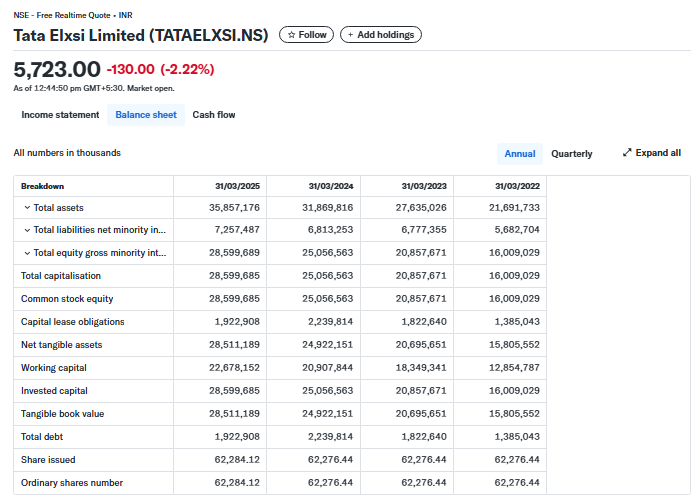This screenshot has width=699, height=502.
Task: Click Add holdings button label
Action: [386, 35]
